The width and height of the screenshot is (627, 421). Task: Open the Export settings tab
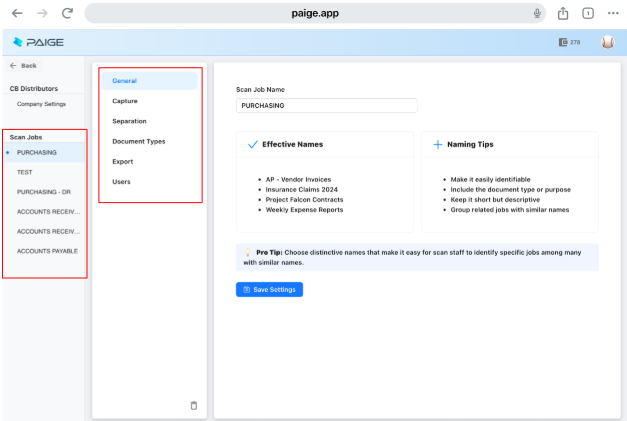click(122, 161)
